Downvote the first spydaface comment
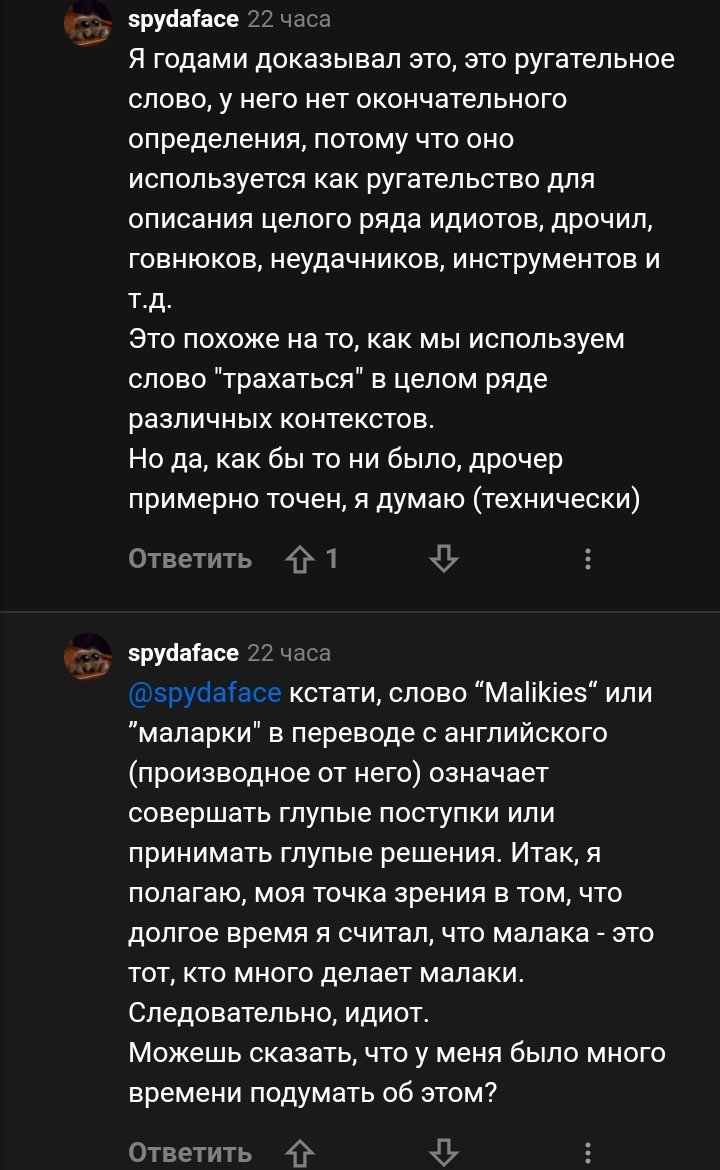Screen dimensions: 720x1170 coord(443,559)
